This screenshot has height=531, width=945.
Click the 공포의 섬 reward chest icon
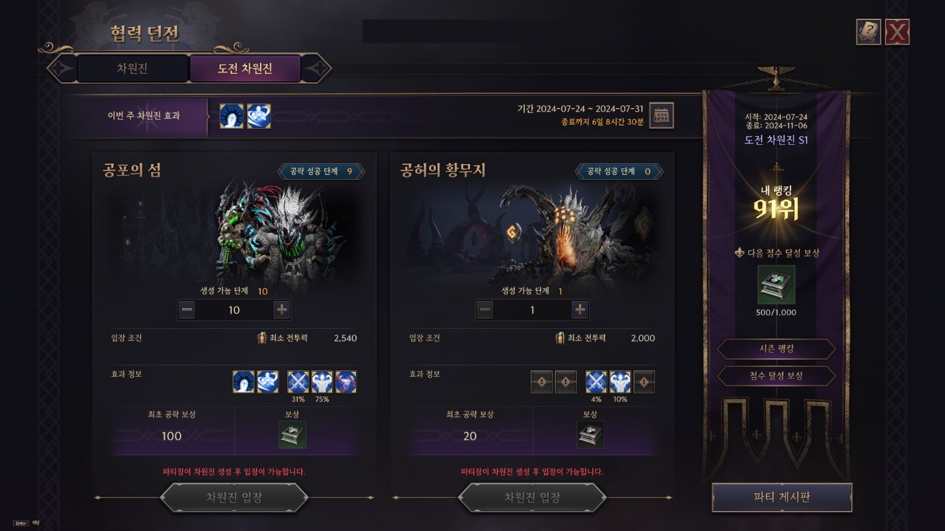coord(292,435)
